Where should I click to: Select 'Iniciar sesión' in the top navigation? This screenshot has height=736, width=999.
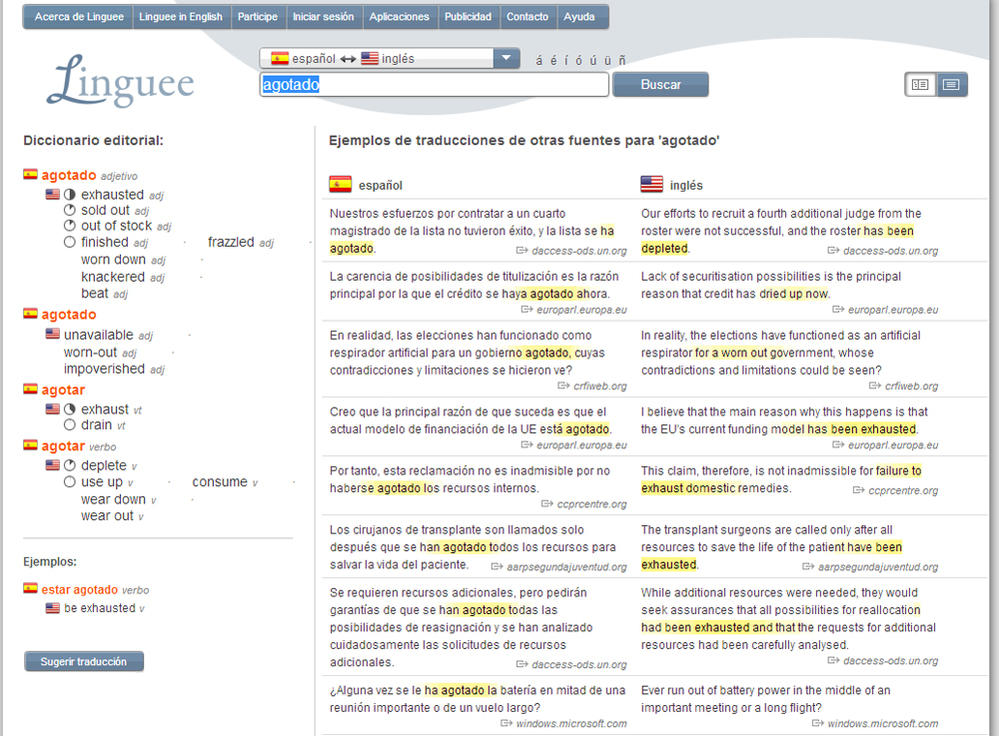(323, 17)
